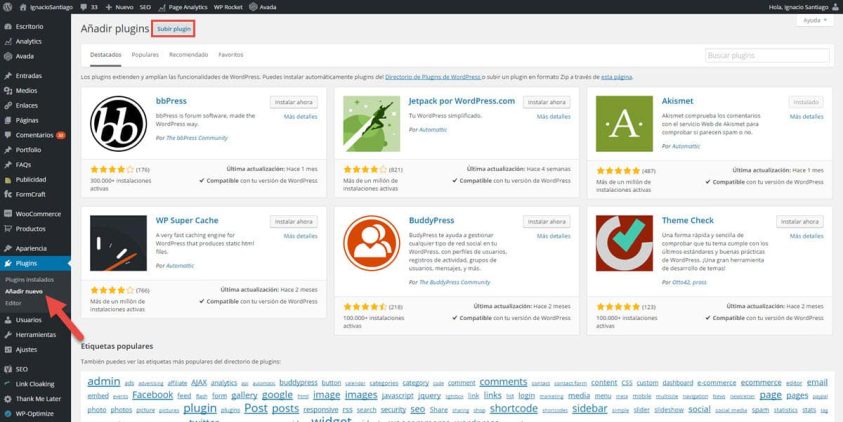
Task: Open Más detalles for bbPress
Action: pos(301,117)
